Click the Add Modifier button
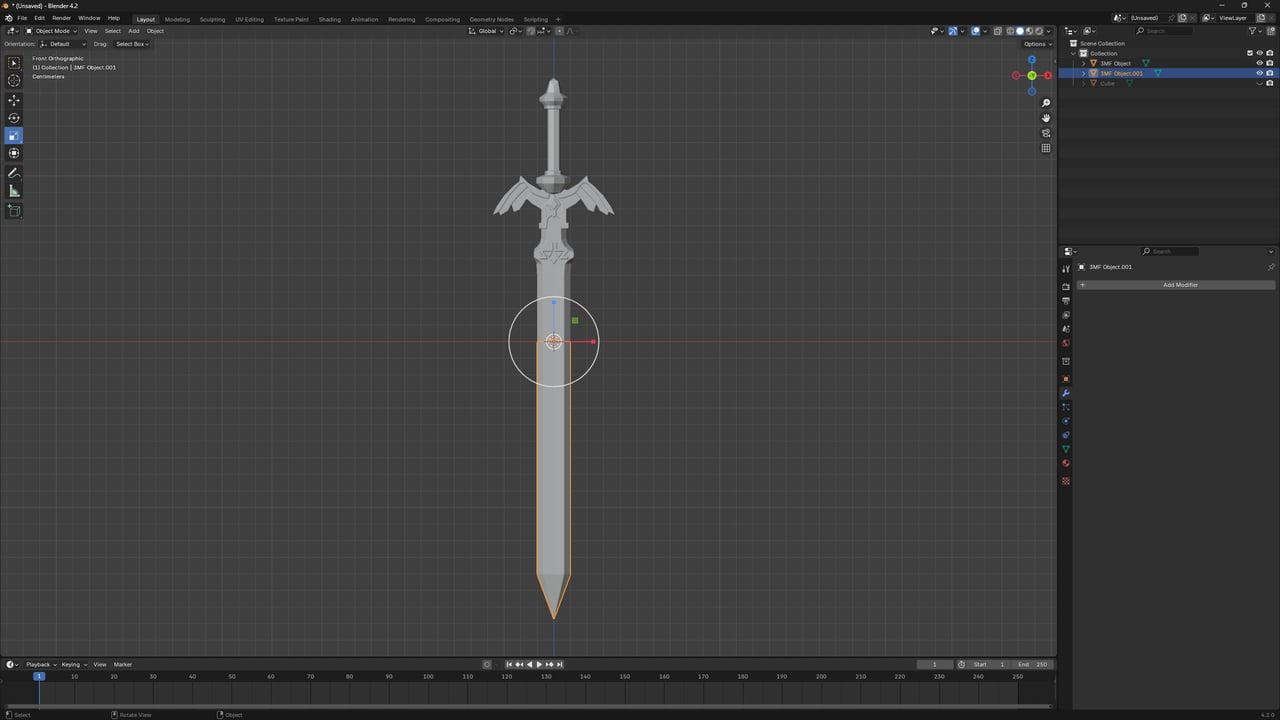The image size is (1280, 720). [1180, 285]
